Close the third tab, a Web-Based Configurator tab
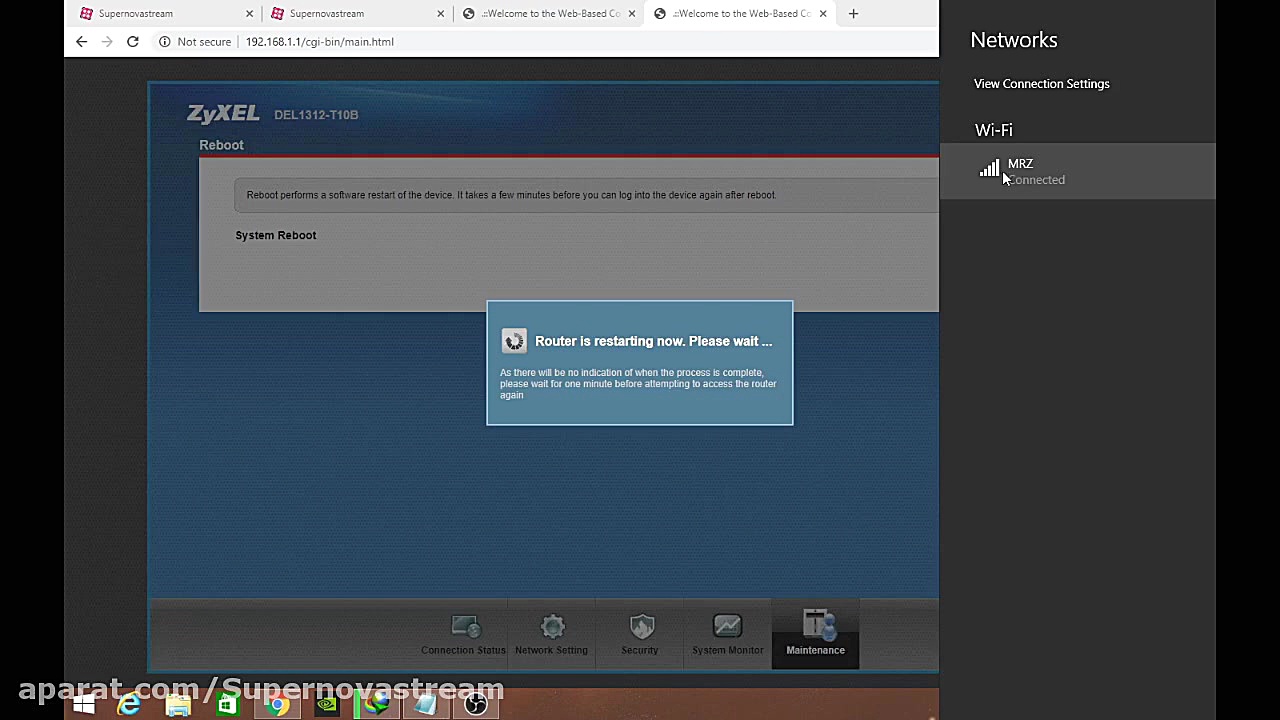 [631, 13]
